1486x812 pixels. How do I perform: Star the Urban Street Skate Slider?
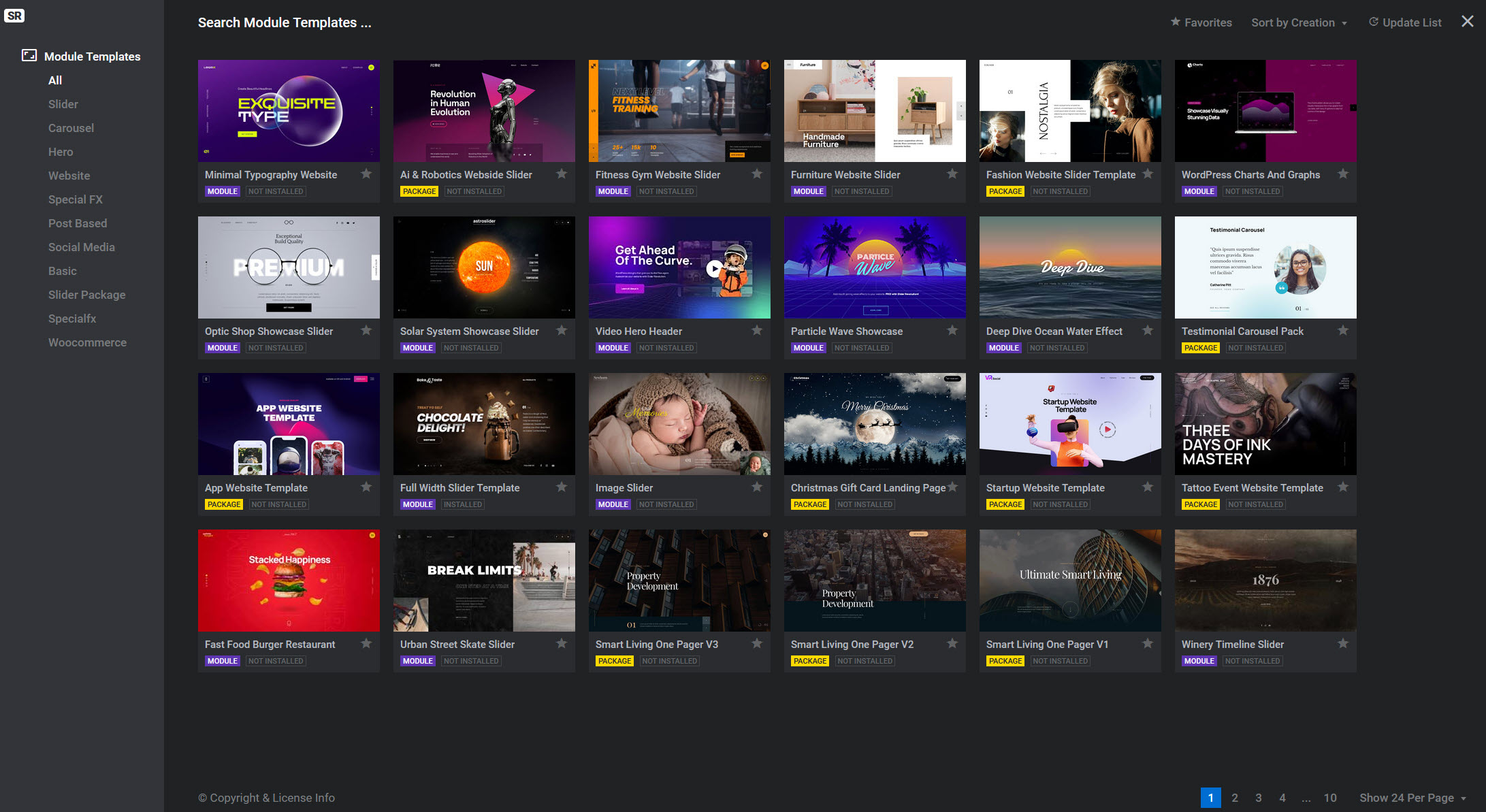562,643
